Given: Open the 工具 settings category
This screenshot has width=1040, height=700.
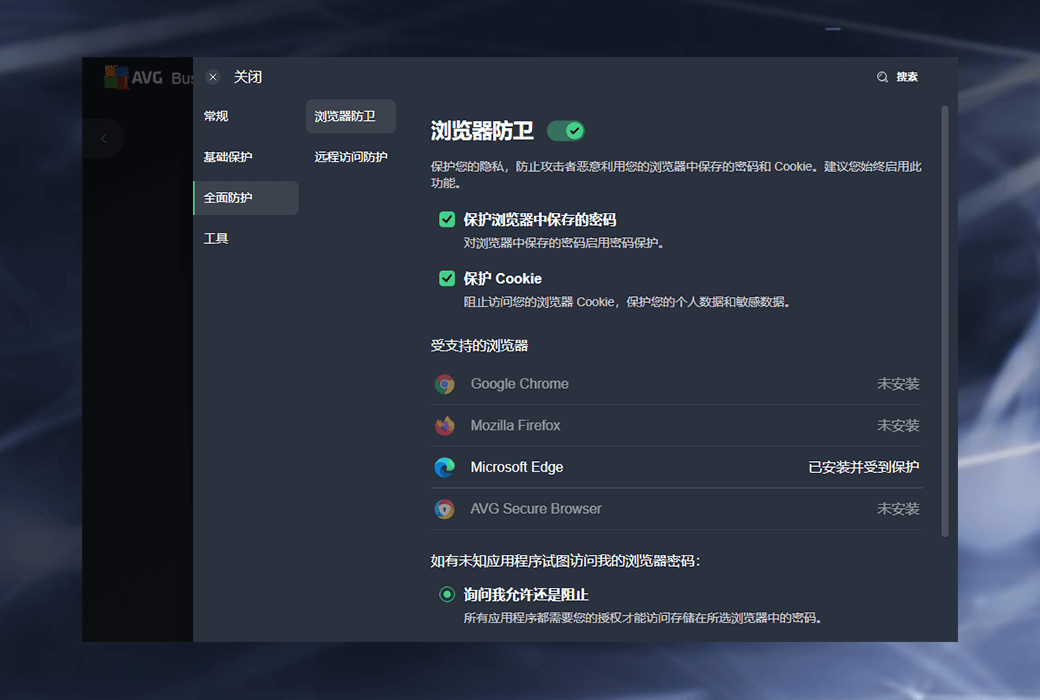Looking at the screenshot, I should tap(216, 239).
